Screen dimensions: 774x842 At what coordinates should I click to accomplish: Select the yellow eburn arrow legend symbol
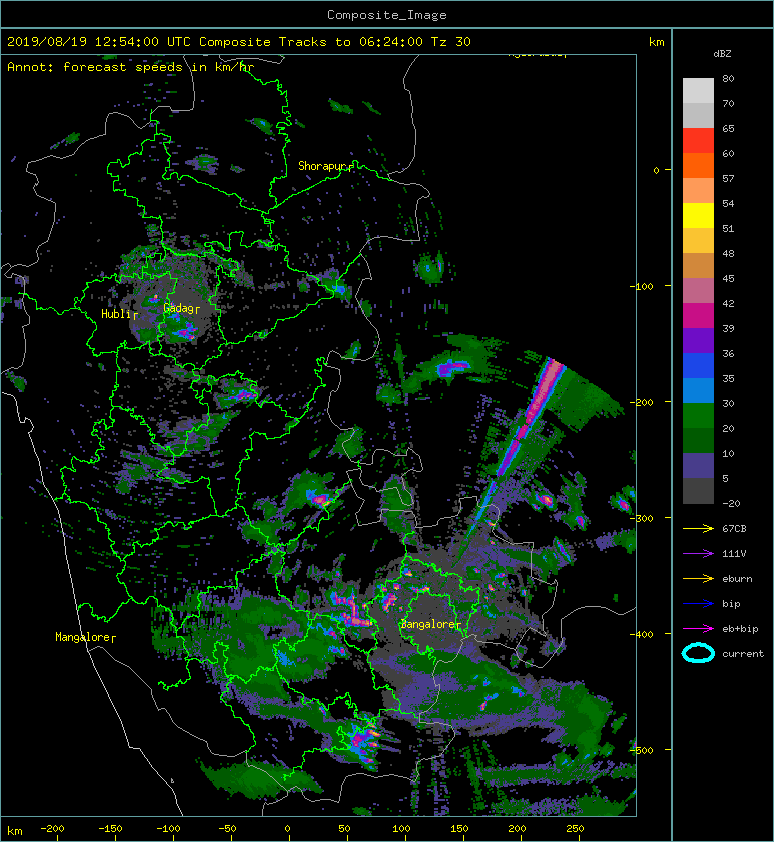pos(698,578)
